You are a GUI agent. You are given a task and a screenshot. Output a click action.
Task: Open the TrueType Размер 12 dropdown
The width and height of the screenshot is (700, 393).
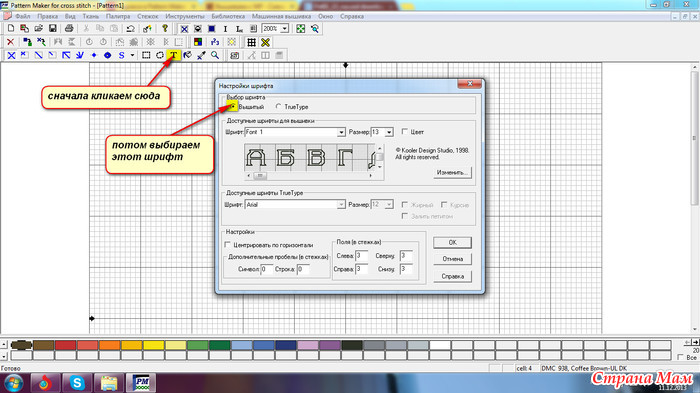point(389,205)
